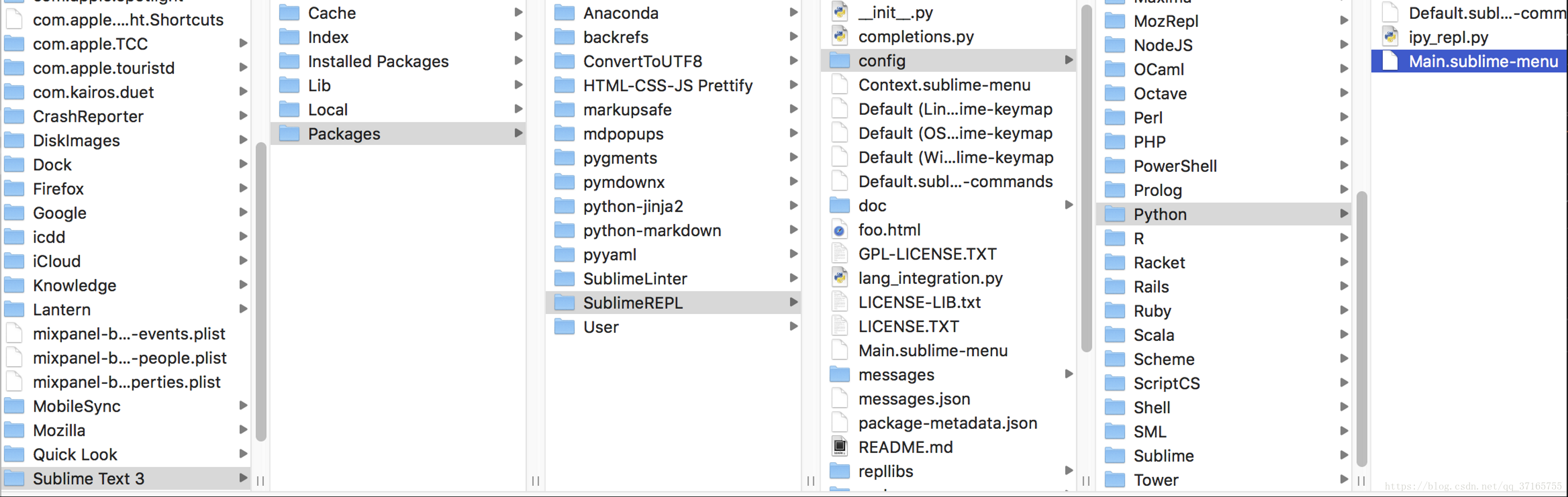This screenshot has height=497, width=1568.
Task: Click the Main.sublime-menu file icon in last column
Action: point(1390,61)
